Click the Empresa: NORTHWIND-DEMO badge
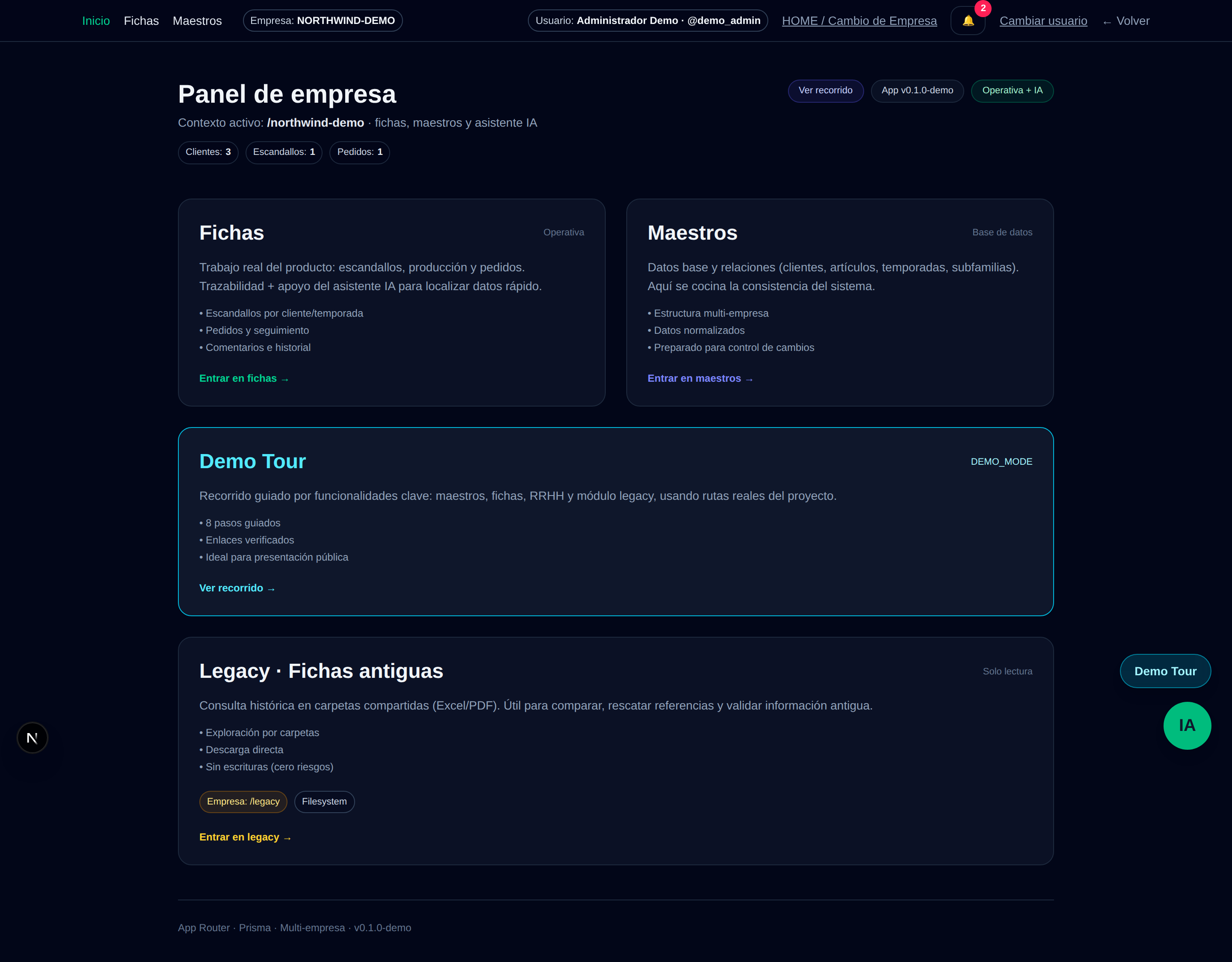 [x=322, y=20]
